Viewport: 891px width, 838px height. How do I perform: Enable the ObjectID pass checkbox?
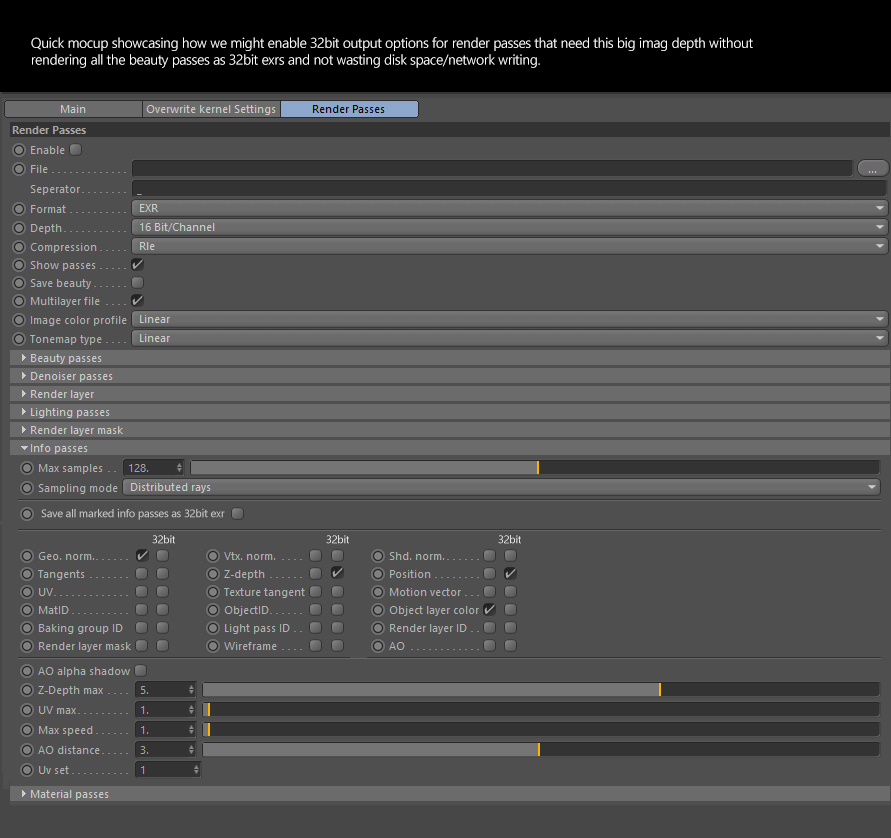(315, 610)
